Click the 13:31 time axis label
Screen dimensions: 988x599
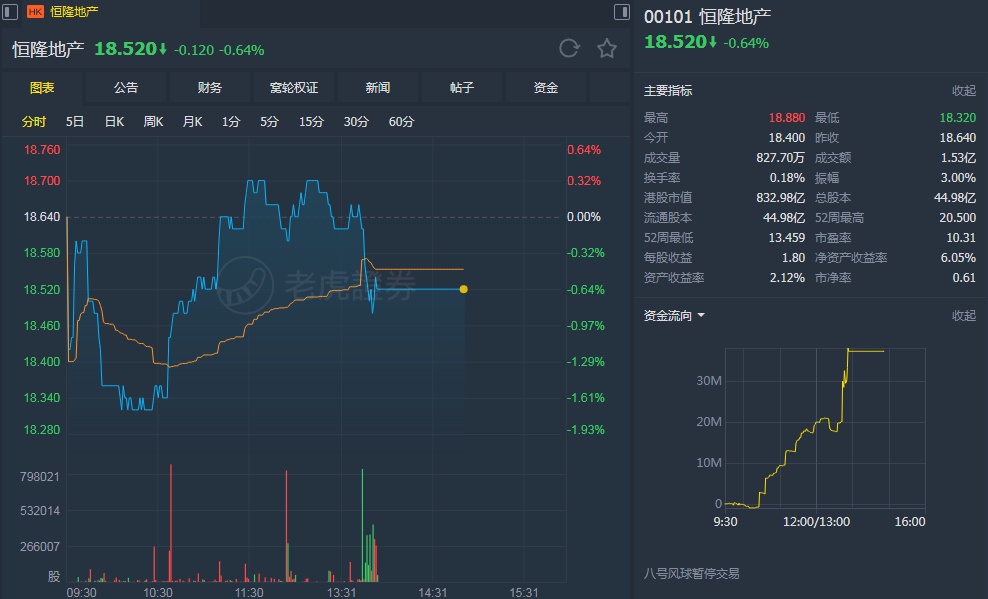pos(341,592)
